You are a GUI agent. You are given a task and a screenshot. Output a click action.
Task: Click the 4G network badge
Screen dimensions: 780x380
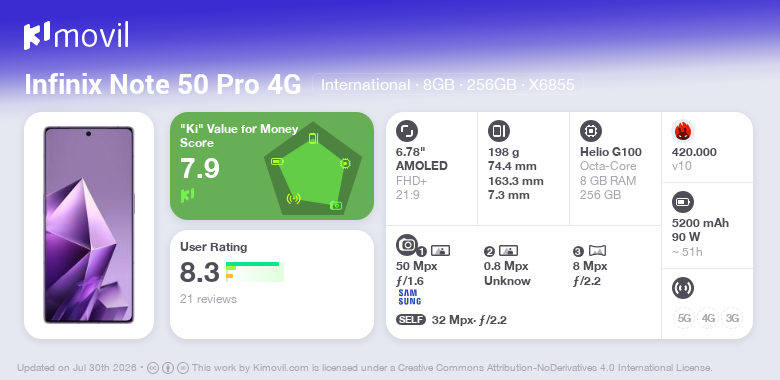point(708,318)
